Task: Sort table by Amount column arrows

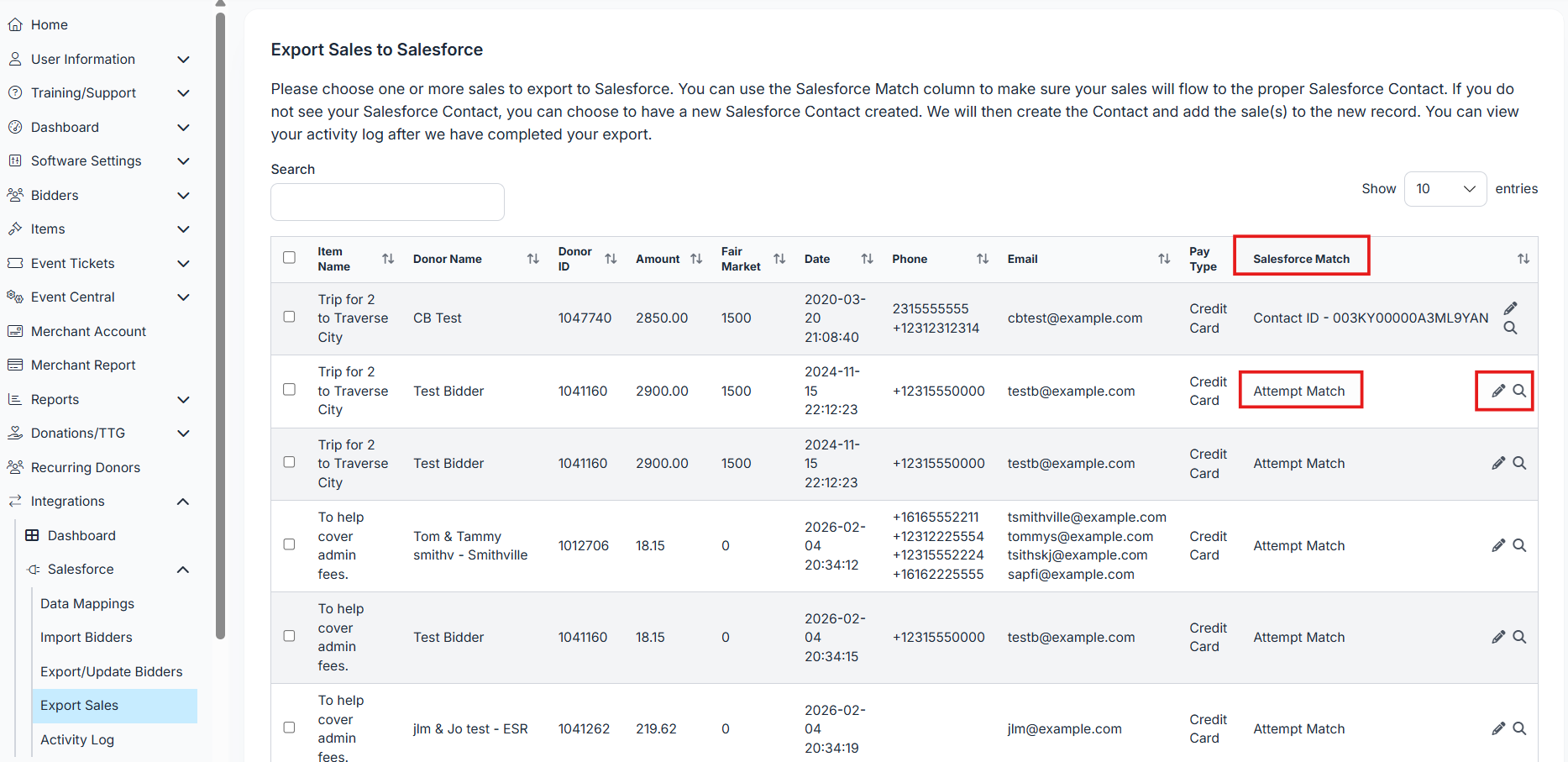Action: [x=696, y=259]
